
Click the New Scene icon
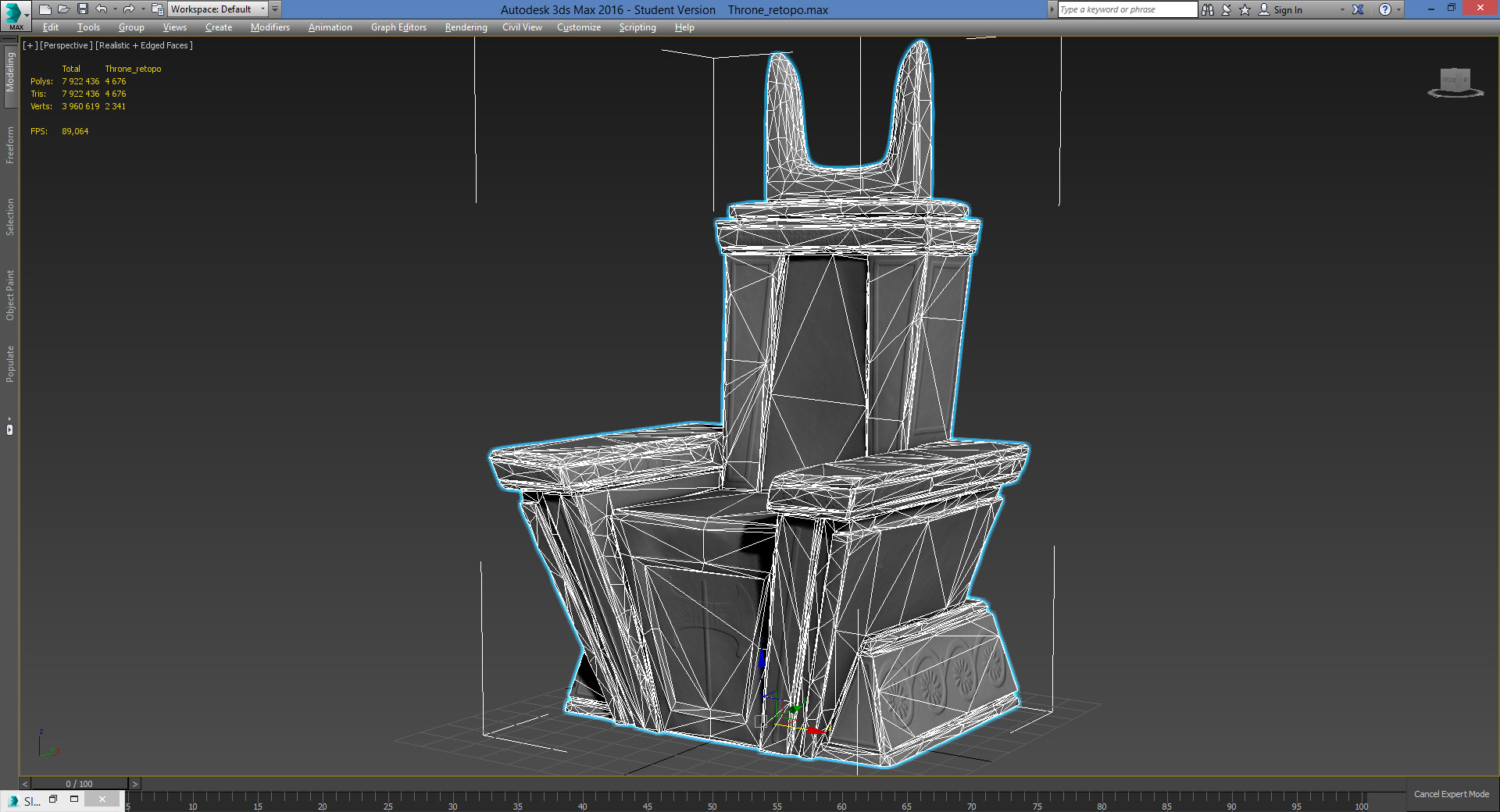coord(45,9)
